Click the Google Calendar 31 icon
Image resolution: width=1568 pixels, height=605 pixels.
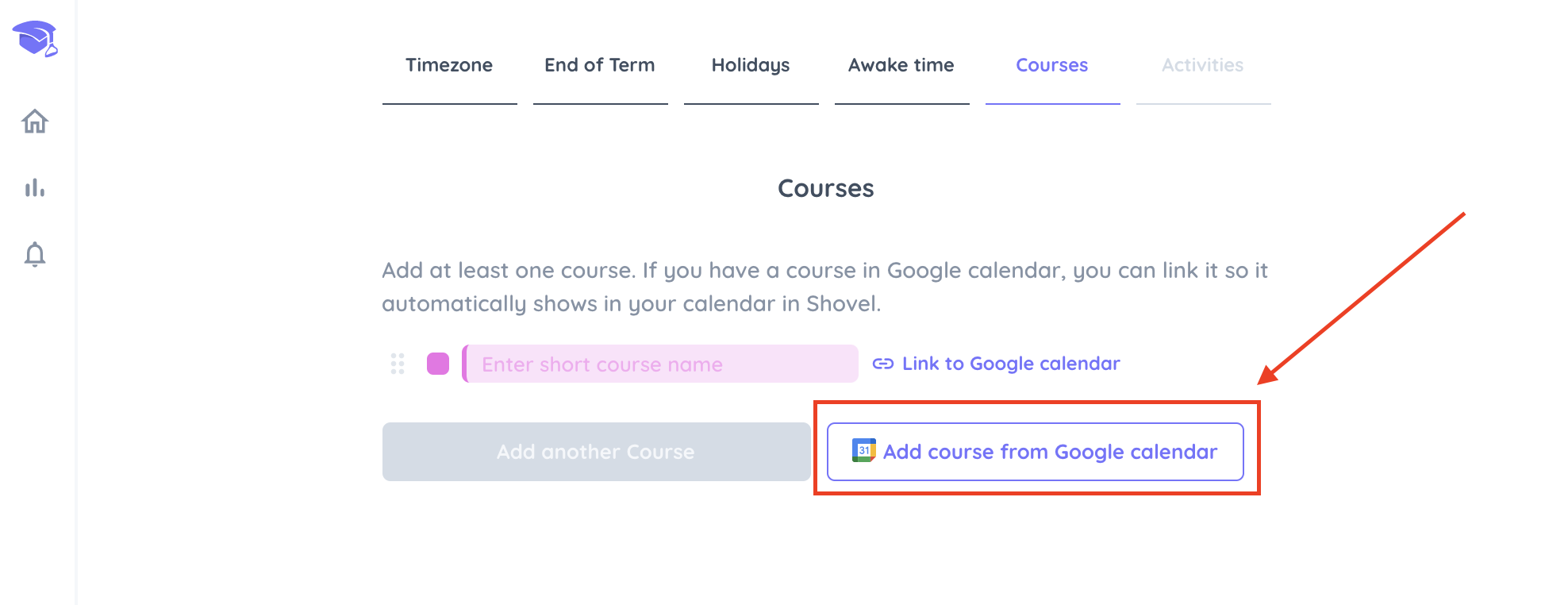coord(863,450)
